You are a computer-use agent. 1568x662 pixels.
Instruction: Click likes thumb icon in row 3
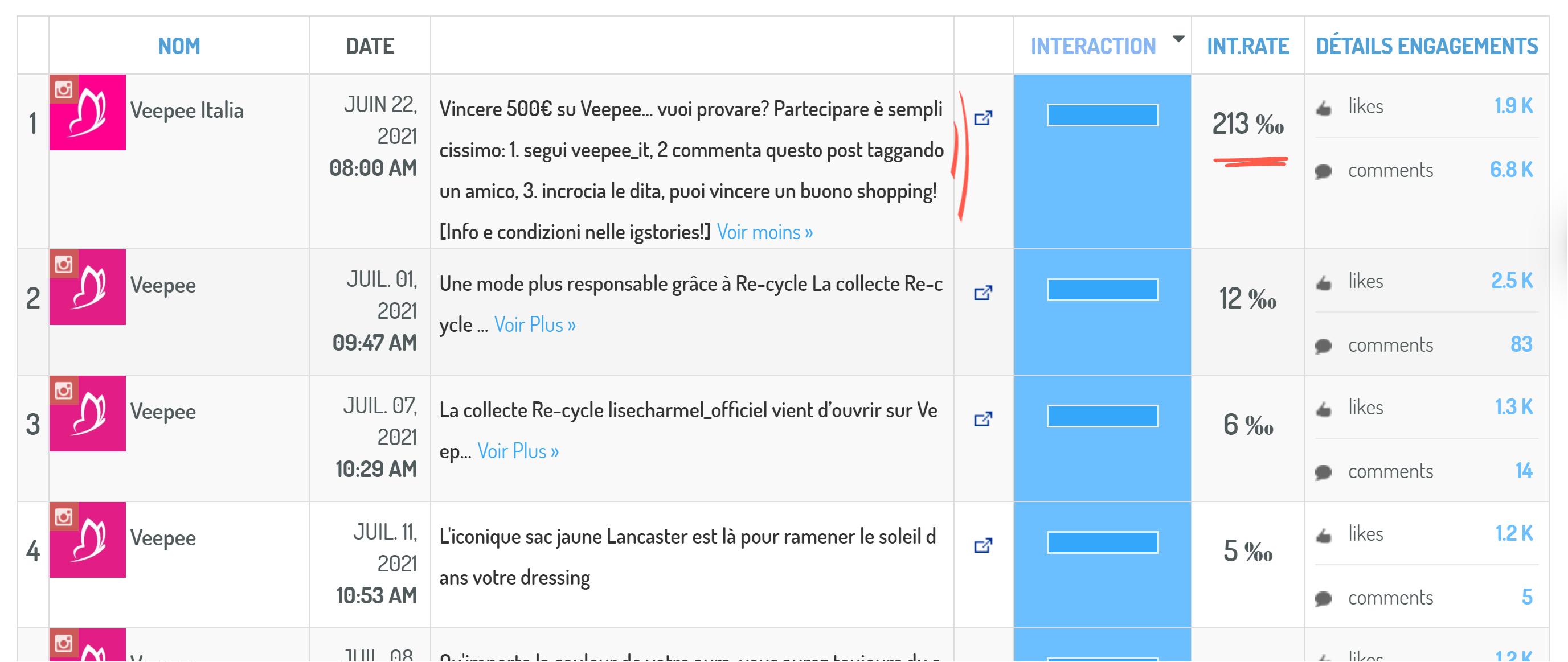[1323, 409]
